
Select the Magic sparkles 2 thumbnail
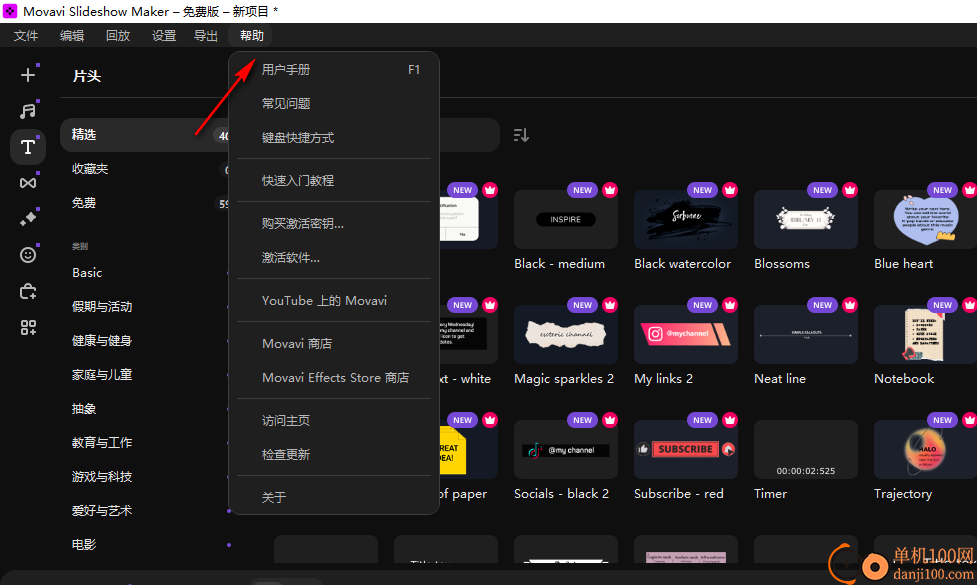[566, 335]
